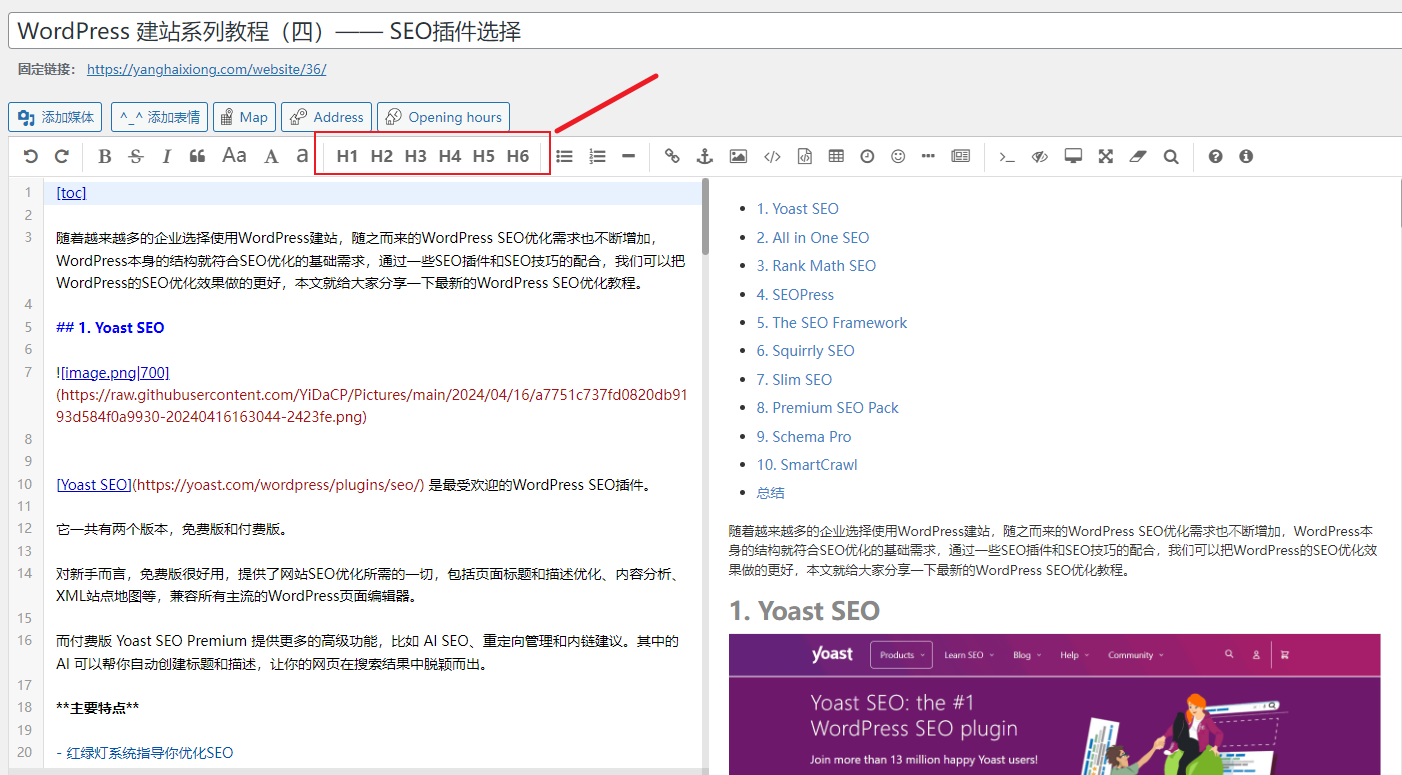Toggle the live preview eye icon
Viewport: 1402px width, 775px height.
1039,156
